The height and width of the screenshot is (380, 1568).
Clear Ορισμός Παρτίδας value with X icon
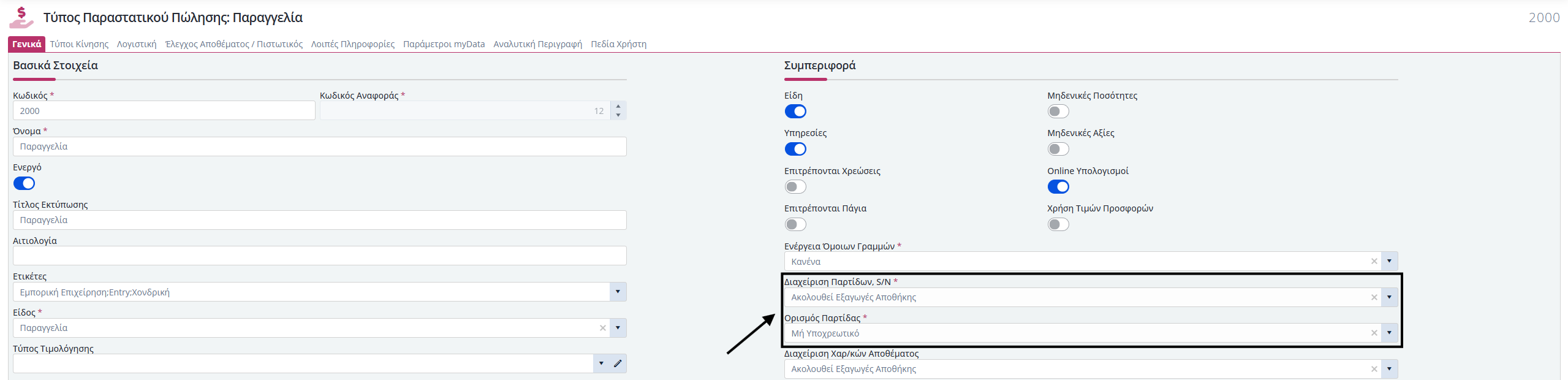1374,333
